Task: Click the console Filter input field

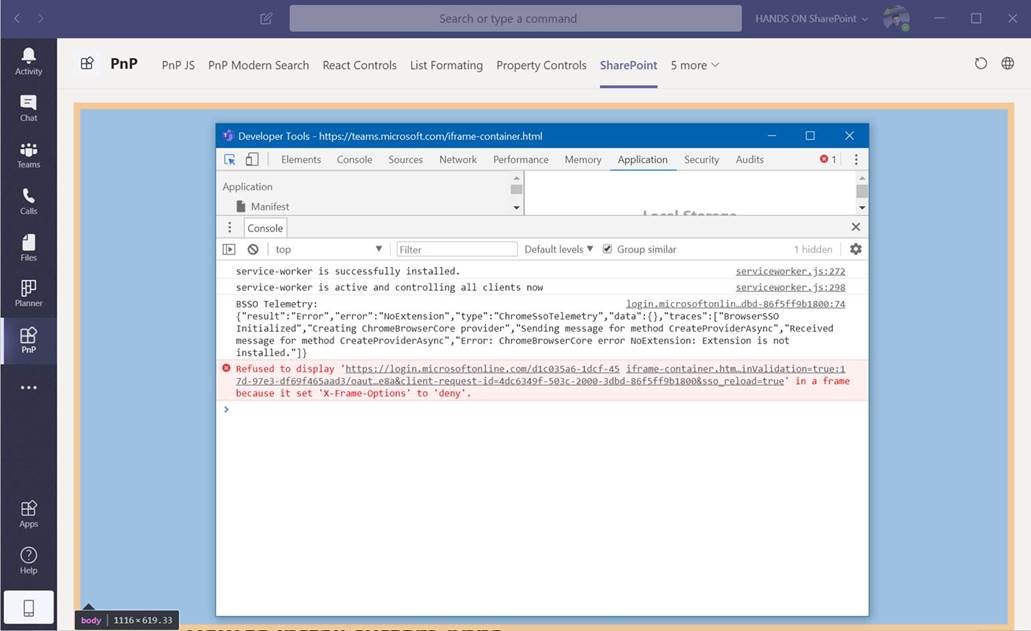Action: click(457, 249)
